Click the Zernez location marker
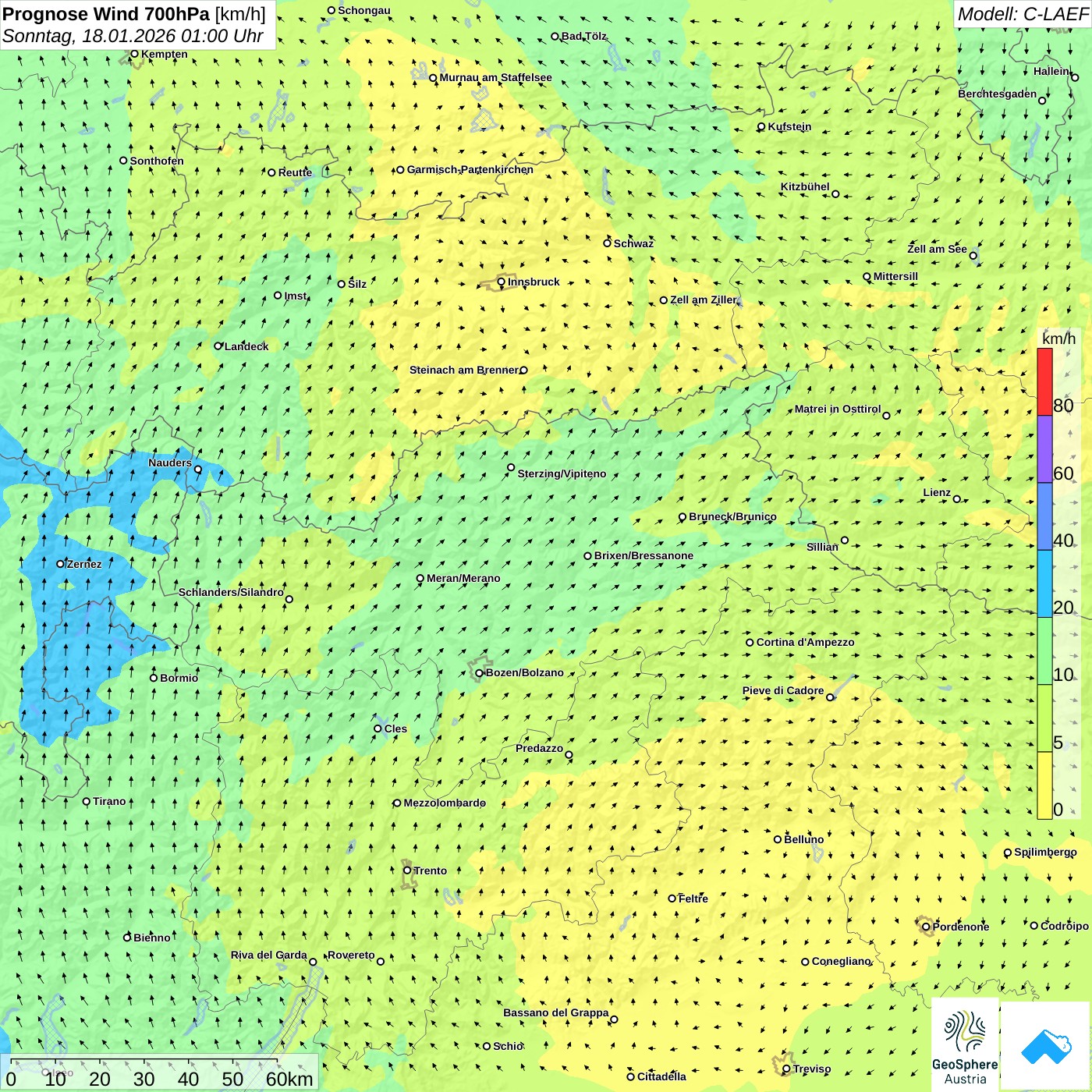This screenshot has width=1092, height=1092. 61,564
